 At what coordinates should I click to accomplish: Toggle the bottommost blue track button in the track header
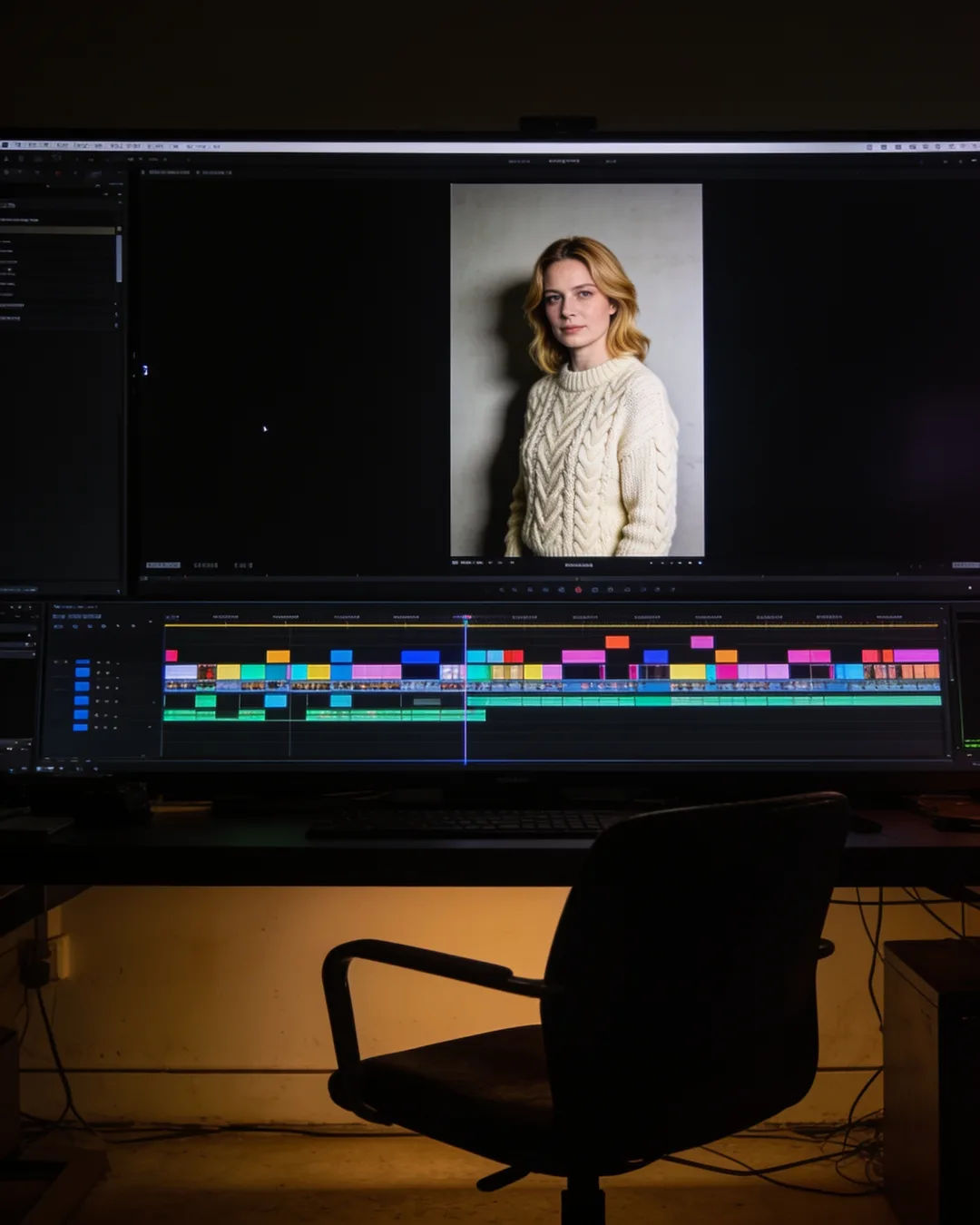[x=81, y=727]
